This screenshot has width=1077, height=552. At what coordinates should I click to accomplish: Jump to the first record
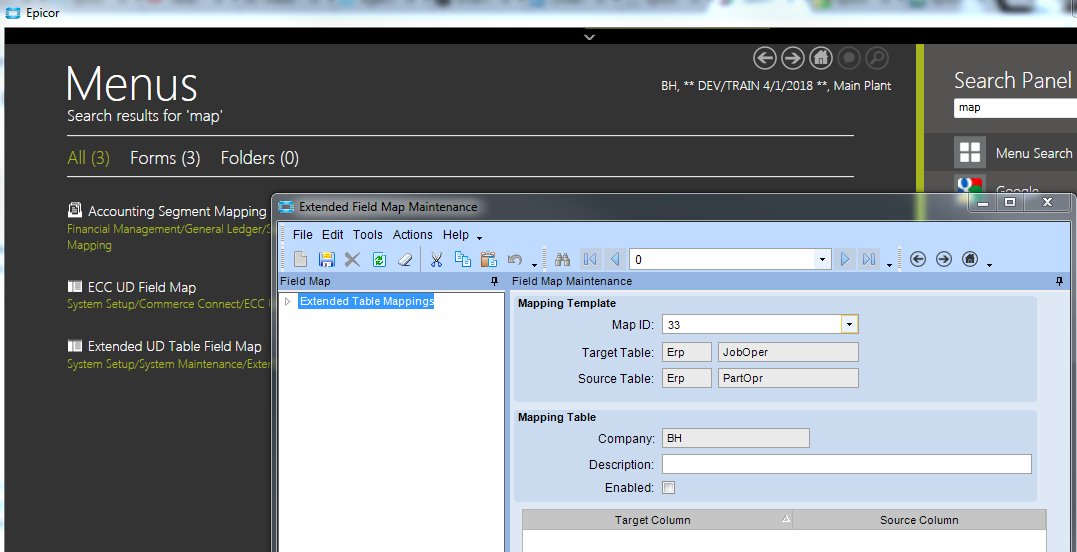(589, 259)
